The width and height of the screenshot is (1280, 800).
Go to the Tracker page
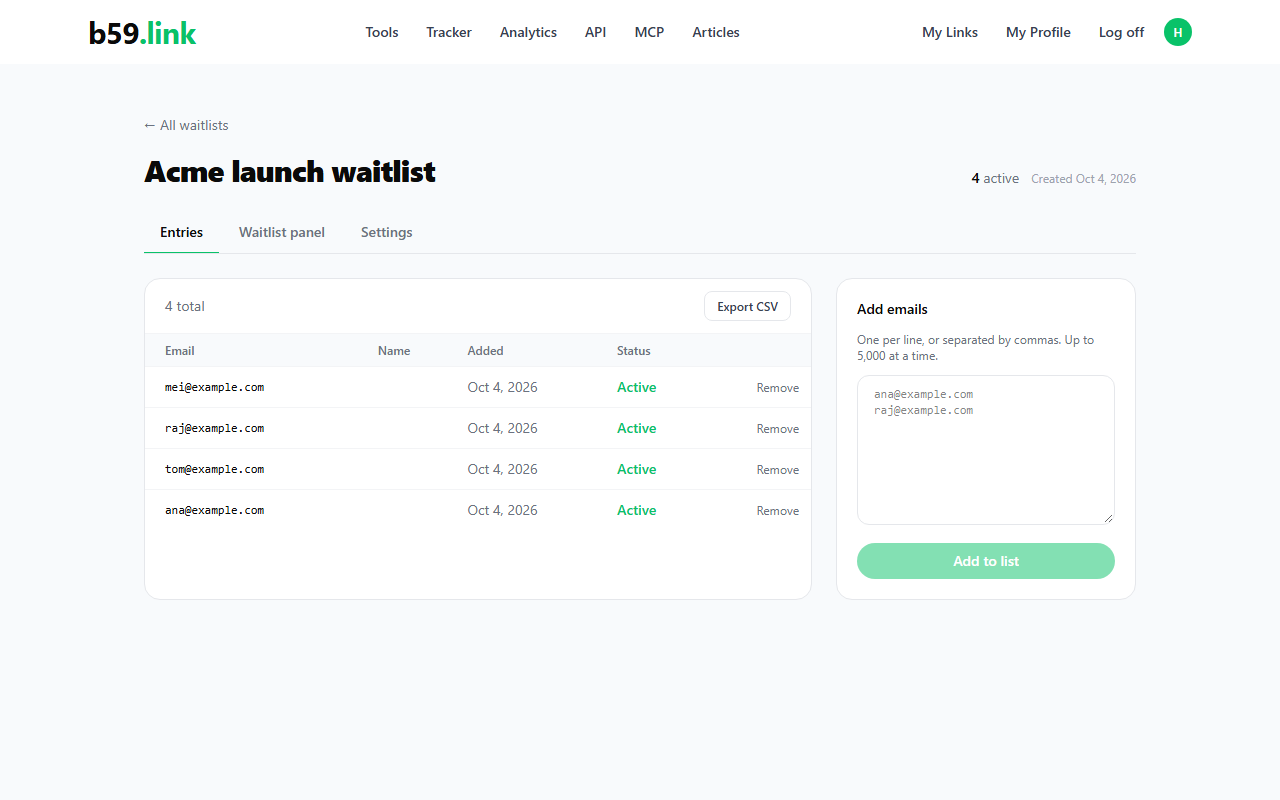[449, 32]
